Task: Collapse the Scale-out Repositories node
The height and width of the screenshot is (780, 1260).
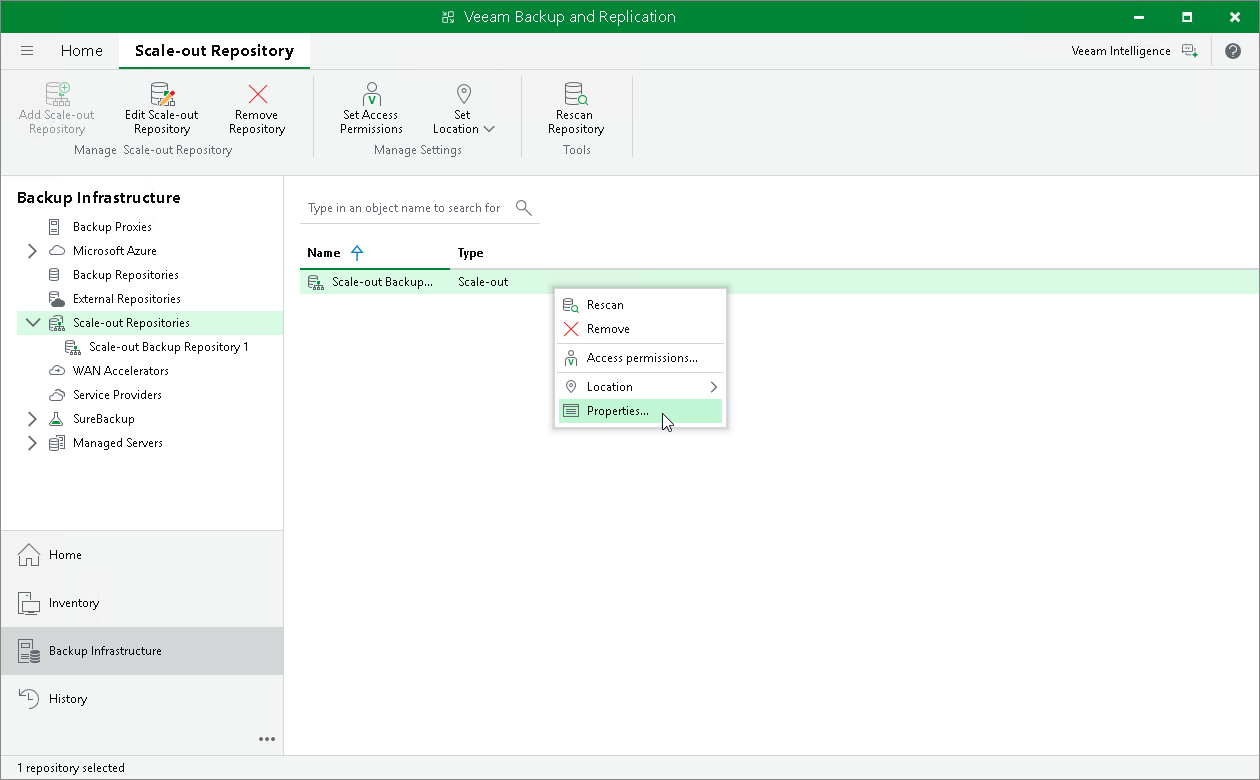Action: point(33,323)
